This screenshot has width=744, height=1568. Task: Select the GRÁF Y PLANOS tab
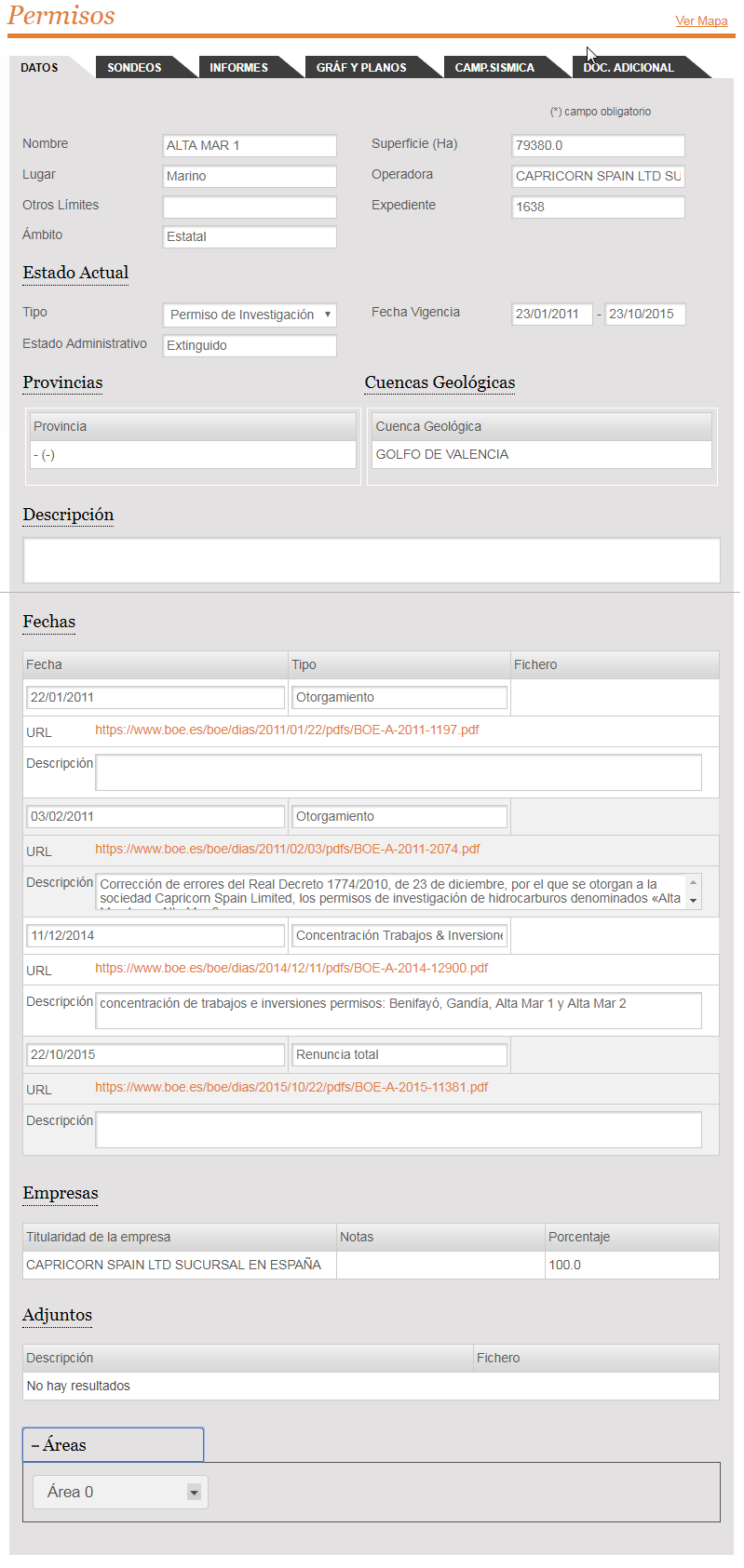point(361,68)
